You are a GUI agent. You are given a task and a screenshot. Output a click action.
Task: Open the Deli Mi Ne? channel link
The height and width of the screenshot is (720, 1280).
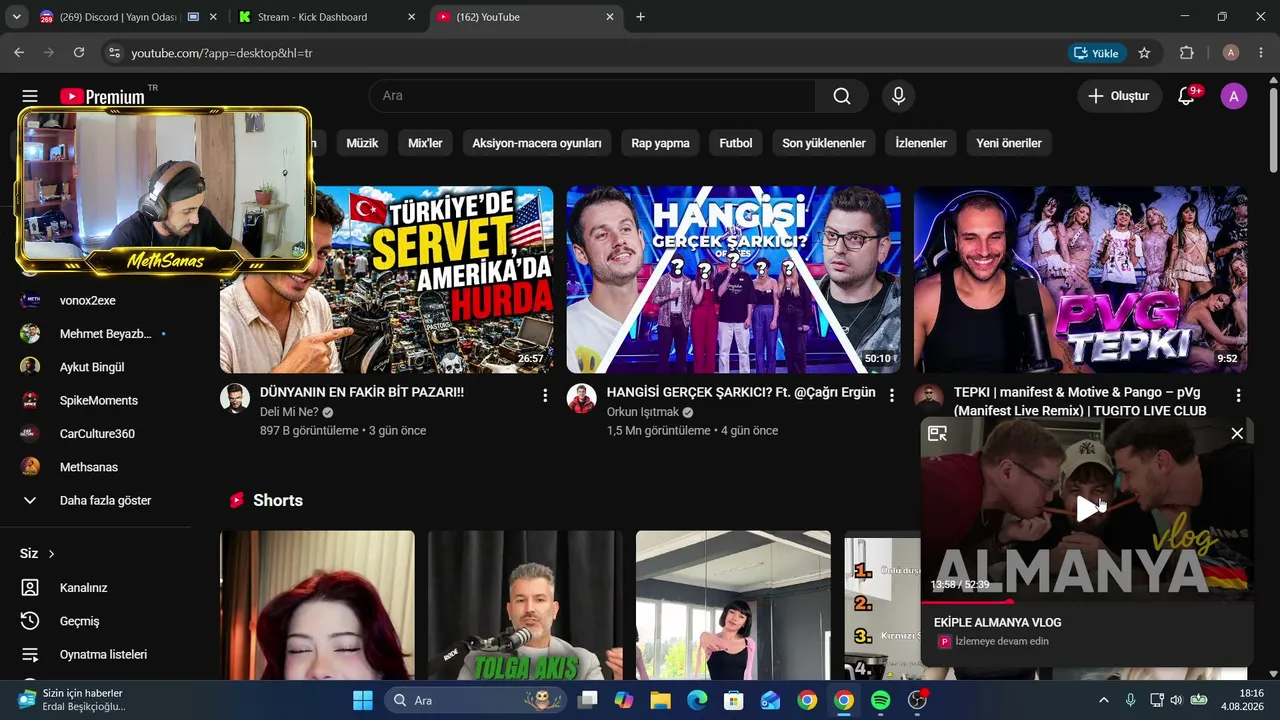[x=289, y=412]
